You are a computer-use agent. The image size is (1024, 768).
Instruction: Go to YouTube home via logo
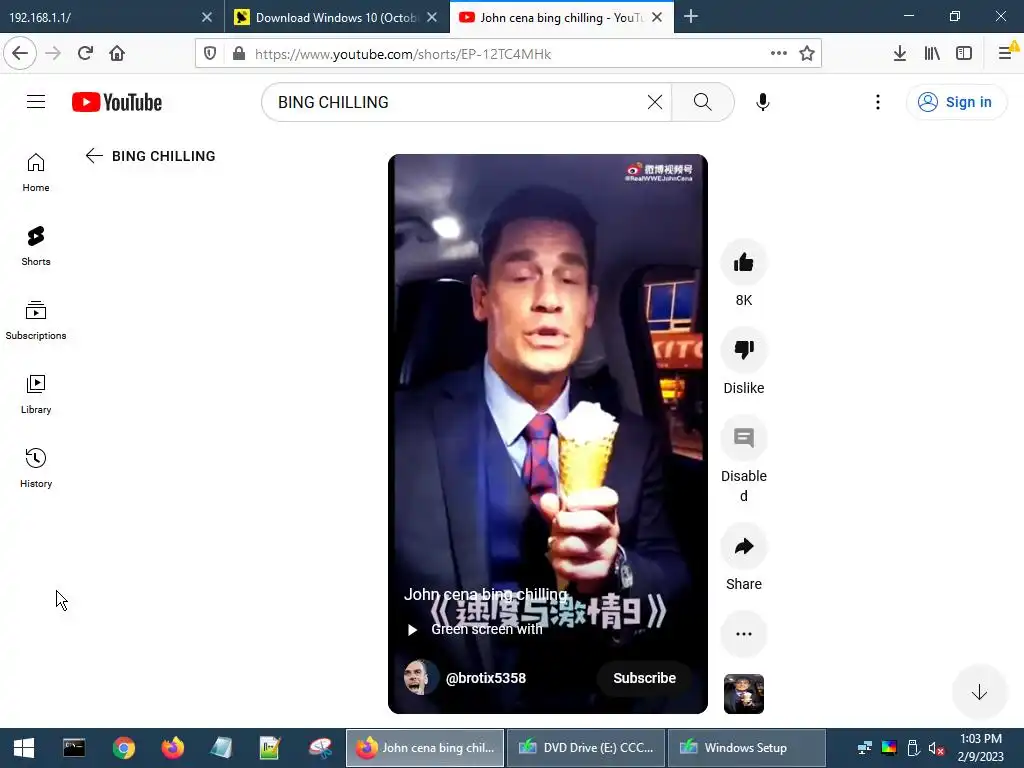117,102
